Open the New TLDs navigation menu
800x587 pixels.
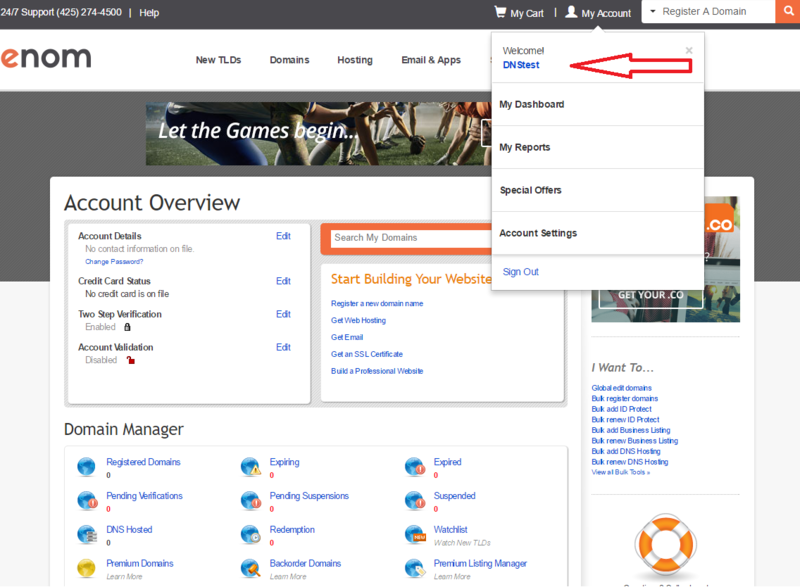pyautogui.click(x=218, y=60)
